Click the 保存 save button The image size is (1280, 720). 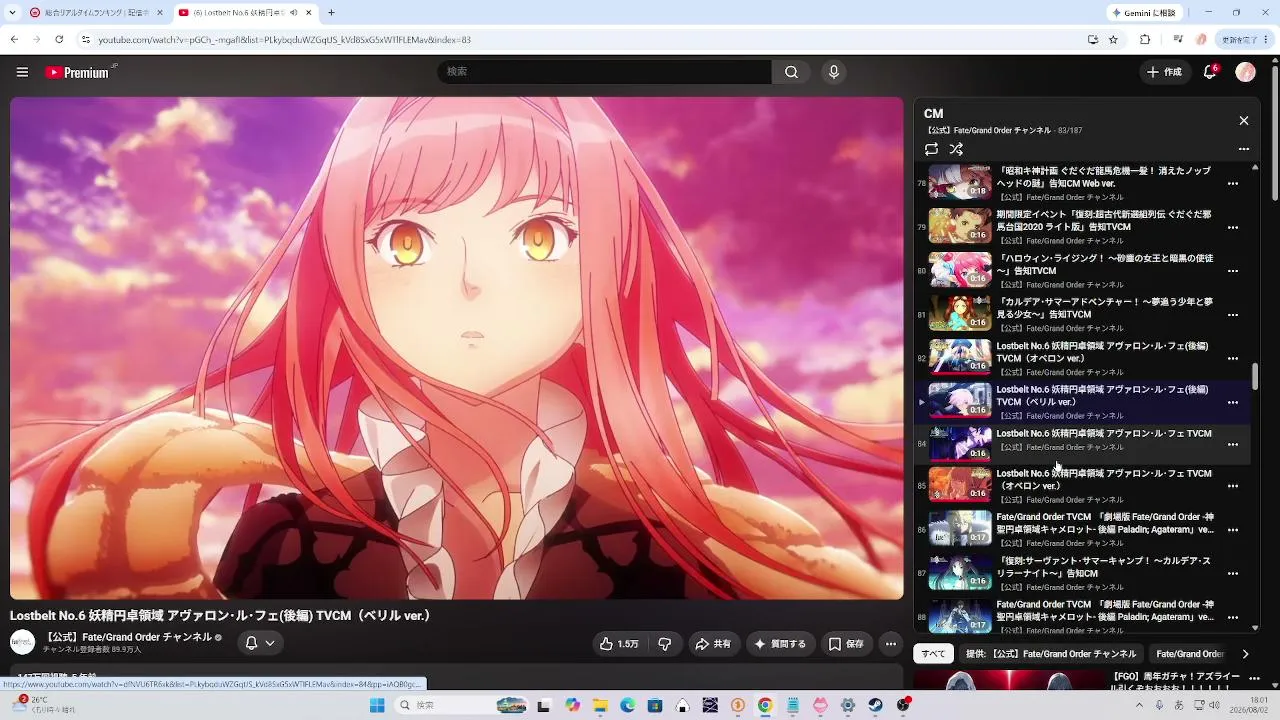point(846,644)
